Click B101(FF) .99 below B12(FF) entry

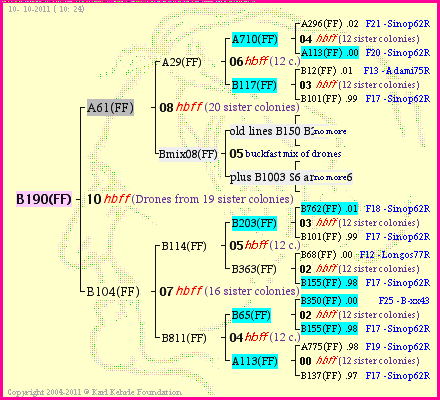coord(329,99)
